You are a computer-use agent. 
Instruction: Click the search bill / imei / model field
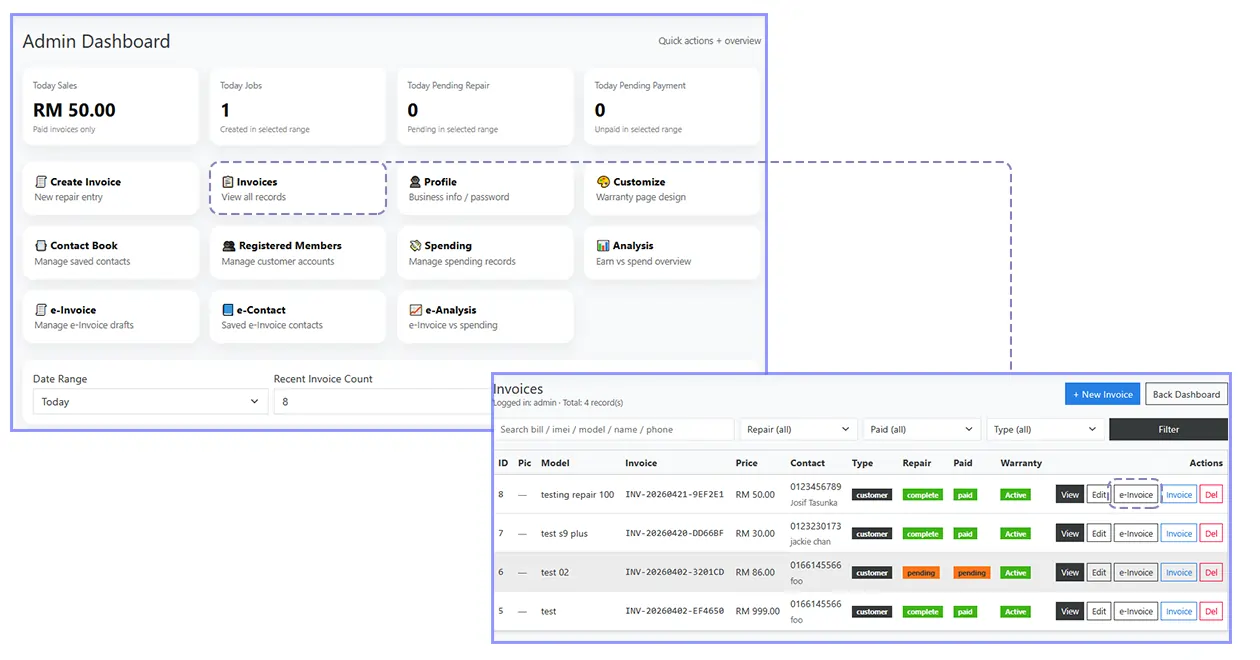(x=614, y=428)
